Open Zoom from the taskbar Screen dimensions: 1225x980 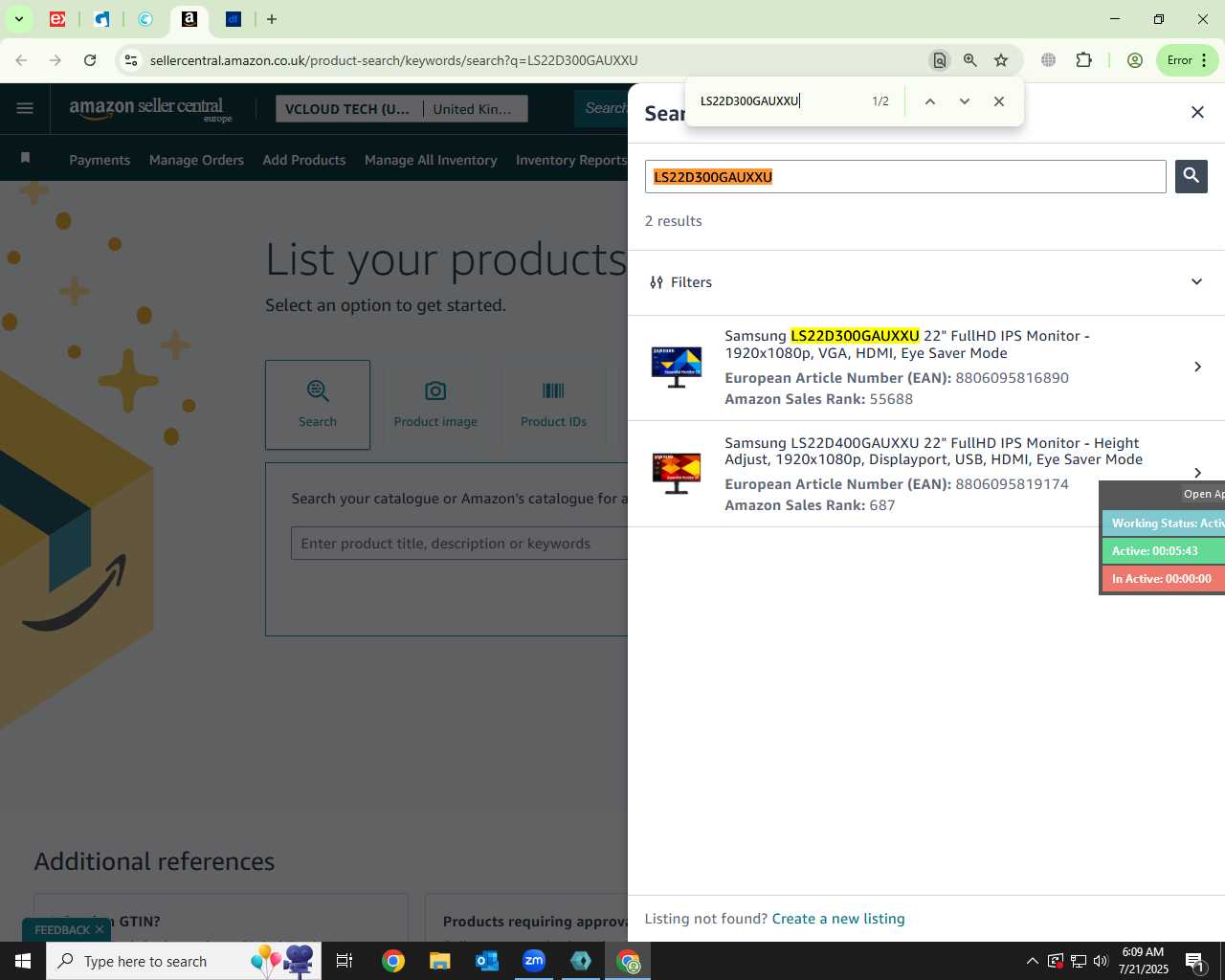534,961
